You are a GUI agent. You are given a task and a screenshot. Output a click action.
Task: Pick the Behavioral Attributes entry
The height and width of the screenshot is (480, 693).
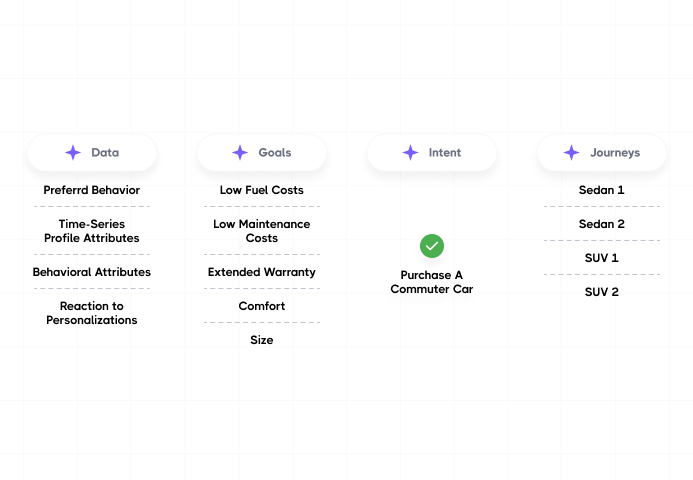pyautogui.click(x=92, y=272)
